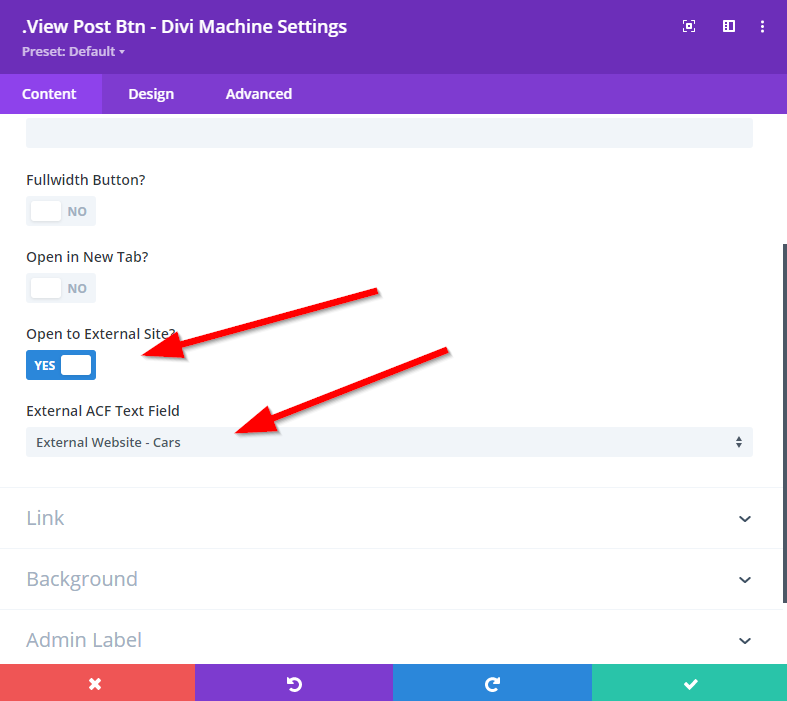This screenshot has width=787, height=701.
Task: Click the empty text input field at top
Action: click(x=389, y=134)
